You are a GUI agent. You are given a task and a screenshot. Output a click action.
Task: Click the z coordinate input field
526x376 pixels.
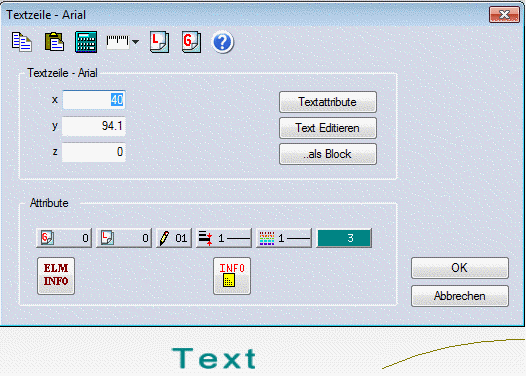(x=94, y=152)
